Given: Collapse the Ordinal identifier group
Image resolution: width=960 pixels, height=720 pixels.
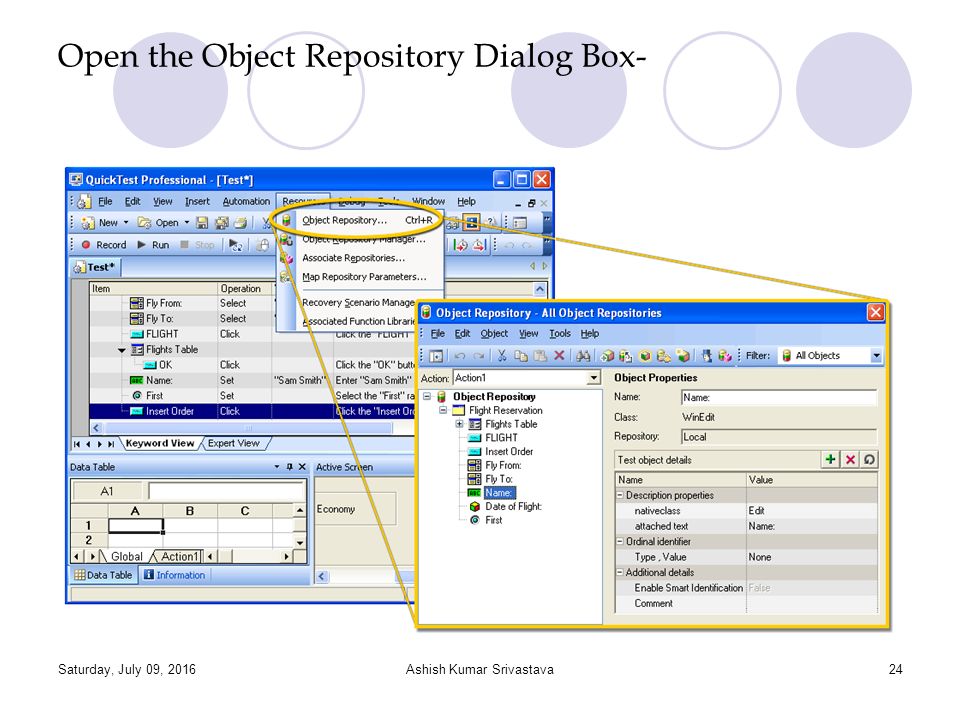Looking at the screenshot, I should click(x=620, y=541).
